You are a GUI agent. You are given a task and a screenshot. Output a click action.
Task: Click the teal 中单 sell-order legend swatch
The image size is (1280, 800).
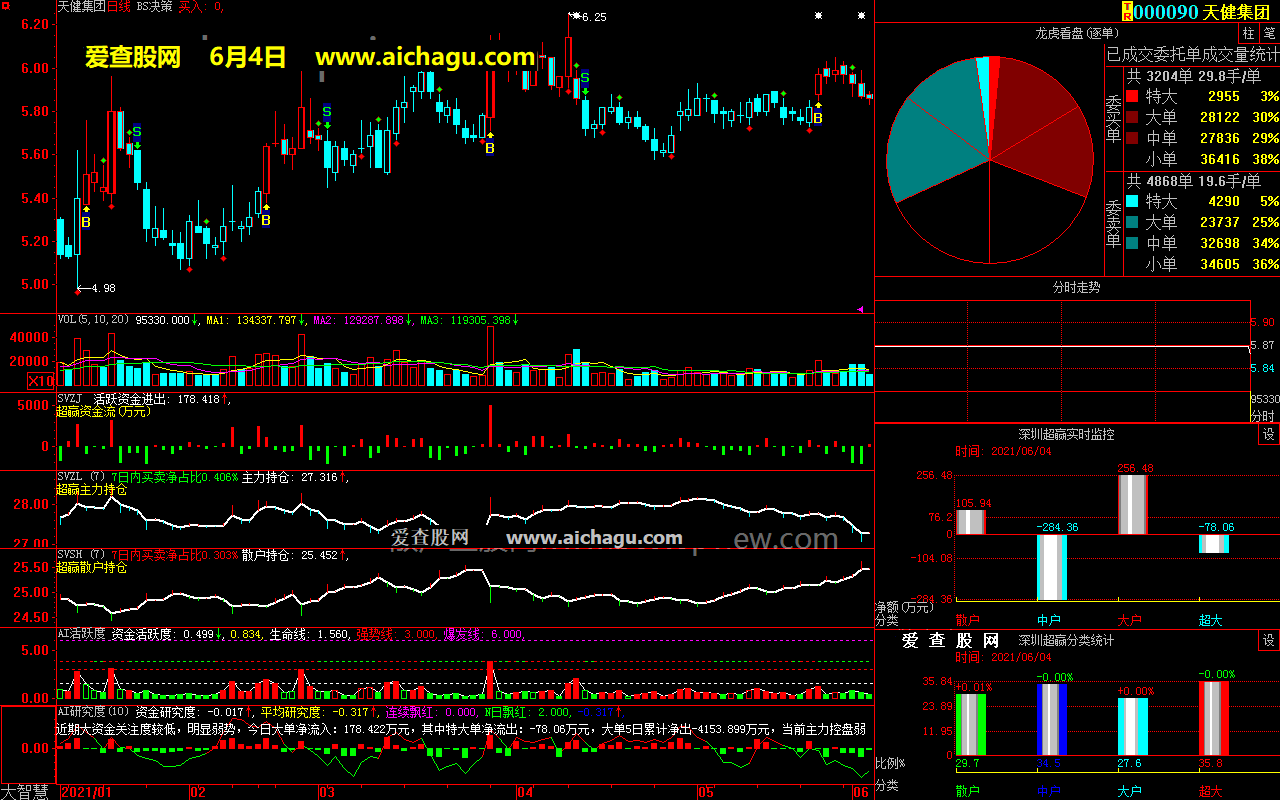click(x=1132, y=243)
